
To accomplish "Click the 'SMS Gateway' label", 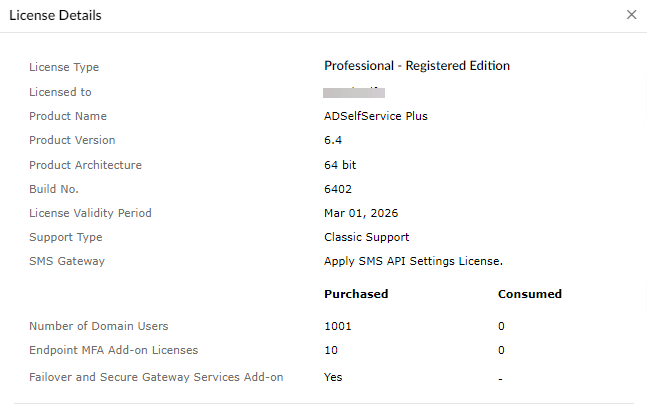I will [67, 261].
